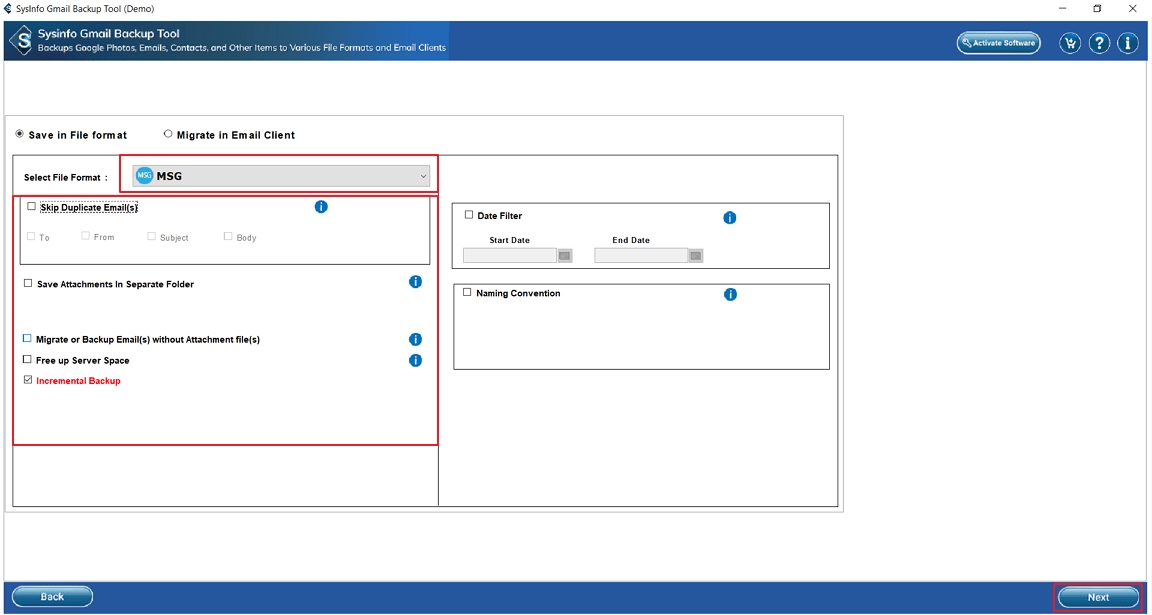Show info for Migrate or Backup without Attachment
The image size is (1152, 615).
click(x=415, y=339)
